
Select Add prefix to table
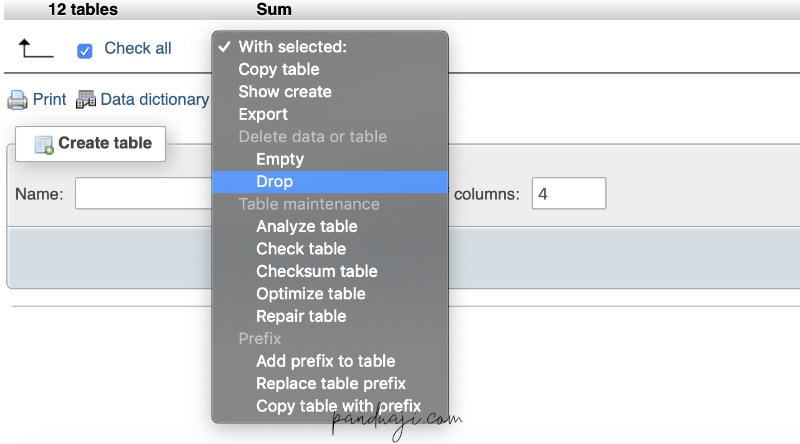click(325, 361)
